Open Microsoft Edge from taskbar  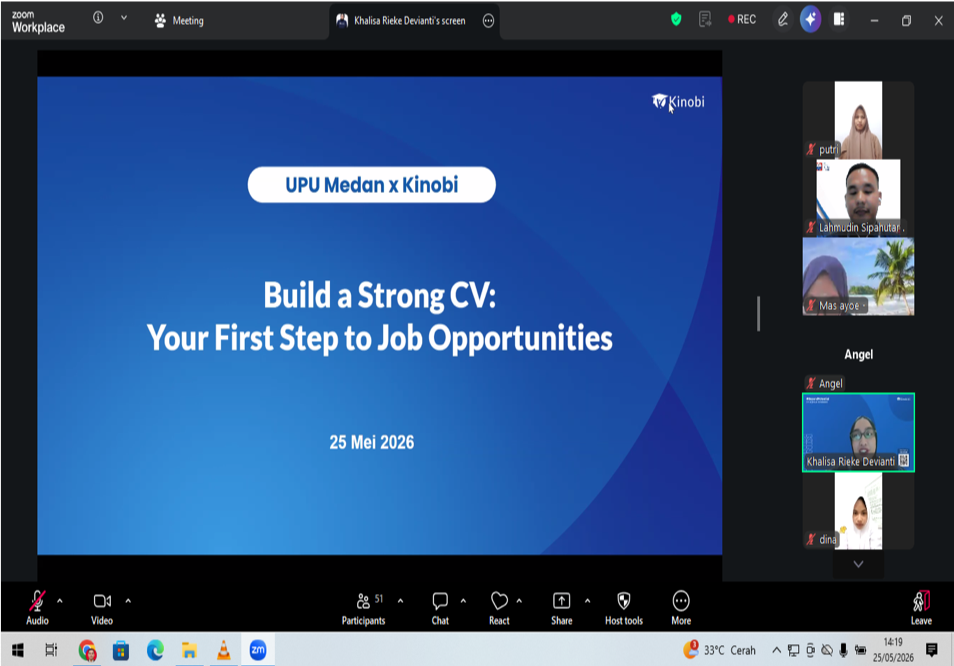(x=155, y=650)
